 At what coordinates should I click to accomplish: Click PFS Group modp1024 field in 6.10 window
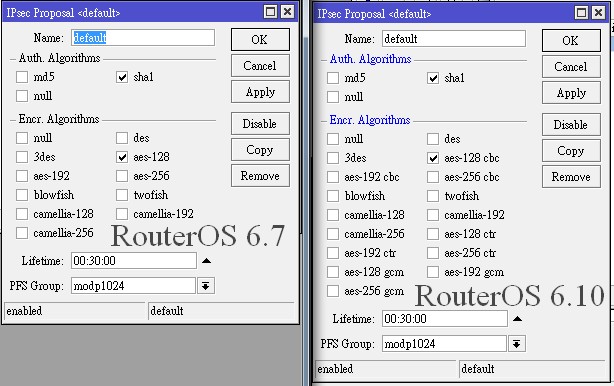pyautogui.click(x=444, y=344)
